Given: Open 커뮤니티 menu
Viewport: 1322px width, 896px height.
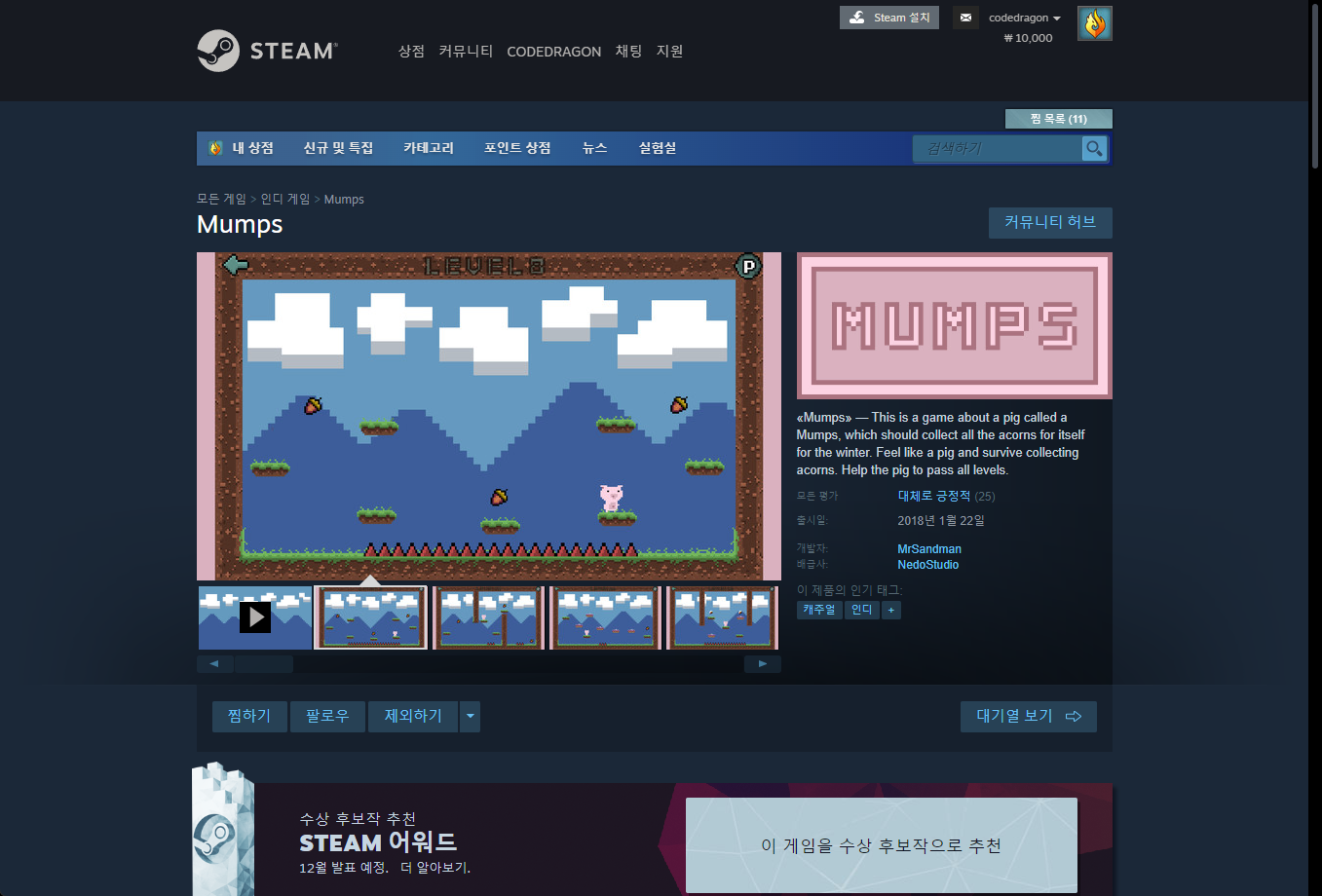Looking at the screenshot, I should (466, 51).
